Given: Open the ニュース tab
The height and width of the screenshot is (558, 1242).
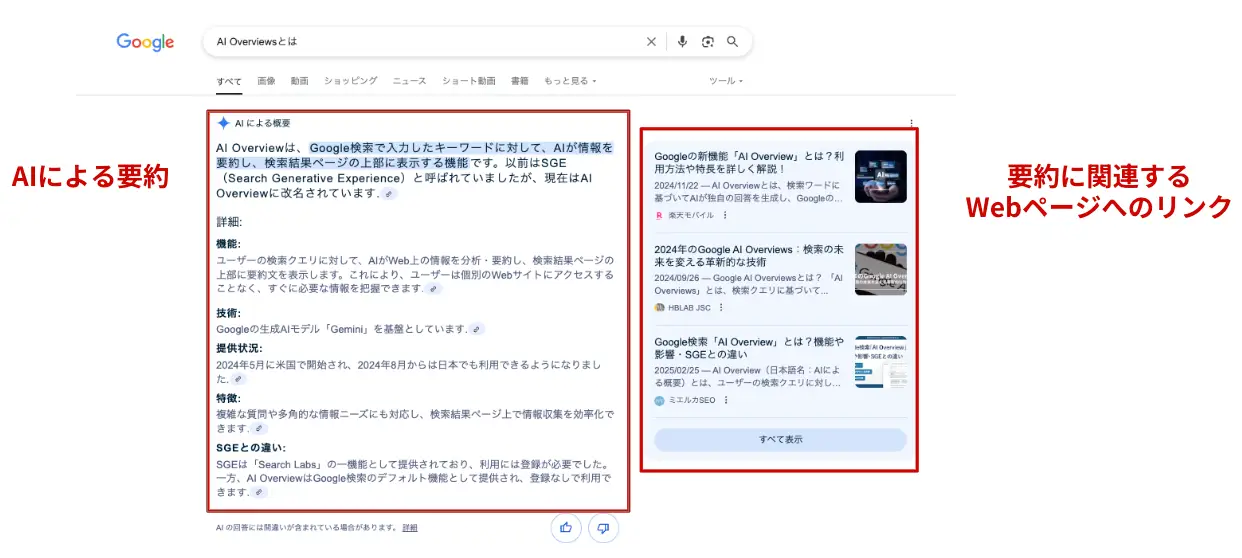Looking at the screenshot, I should coord(410,81).
